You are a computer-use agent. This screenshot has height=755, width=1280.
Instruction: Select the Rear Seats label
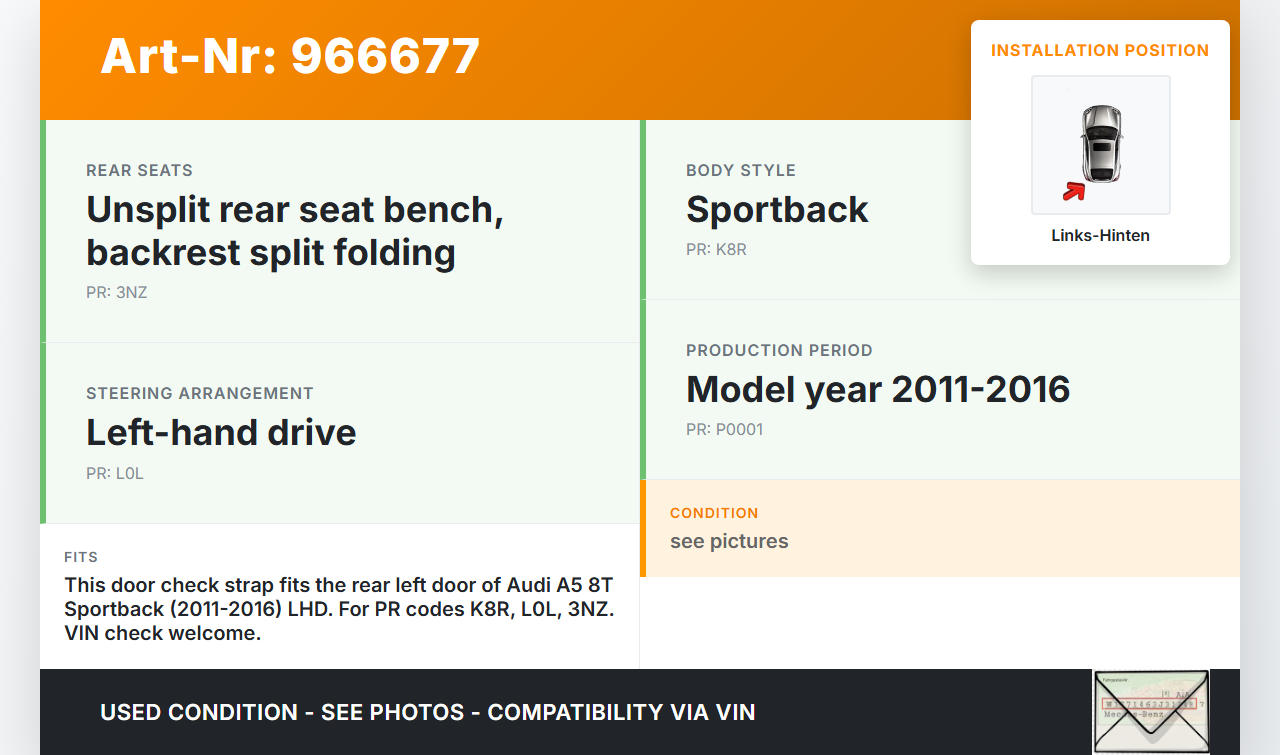139,171
